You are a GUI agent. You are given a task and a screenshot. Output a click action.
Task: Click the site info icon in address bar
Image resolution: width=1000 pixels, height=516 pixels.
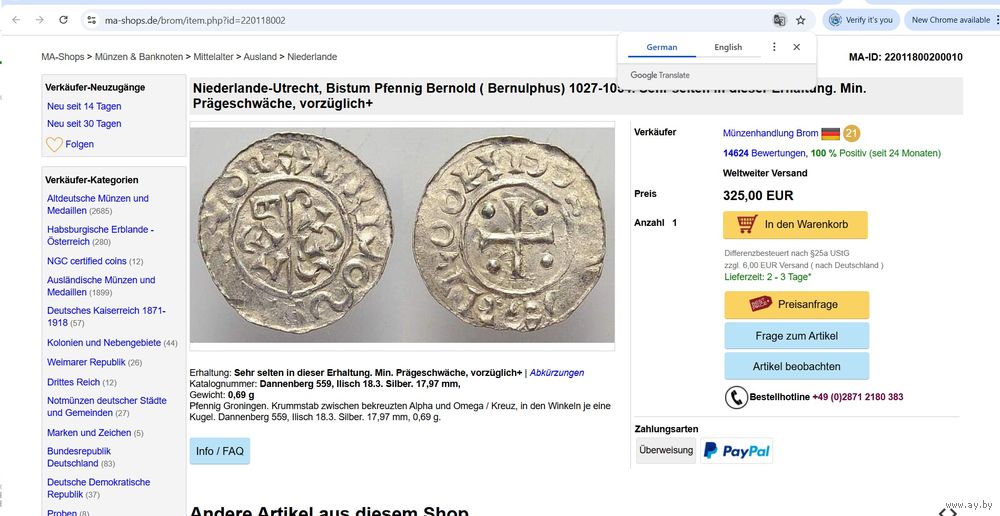pos(91,20)
